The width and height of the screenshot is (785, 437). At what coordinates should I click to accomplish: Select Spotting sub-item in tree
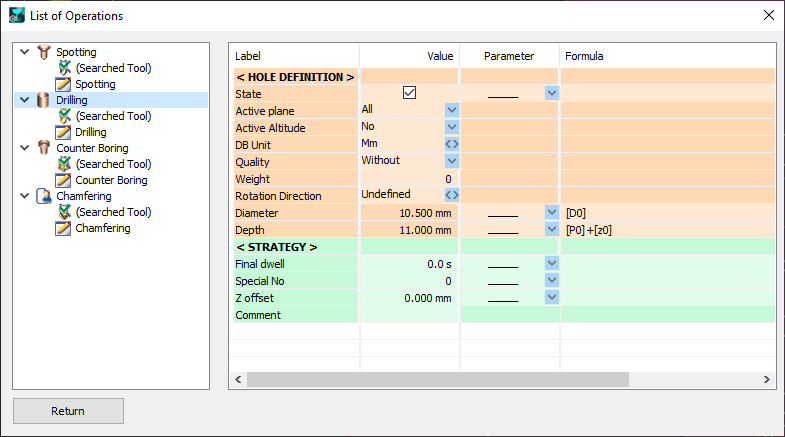tap(95, 84)
